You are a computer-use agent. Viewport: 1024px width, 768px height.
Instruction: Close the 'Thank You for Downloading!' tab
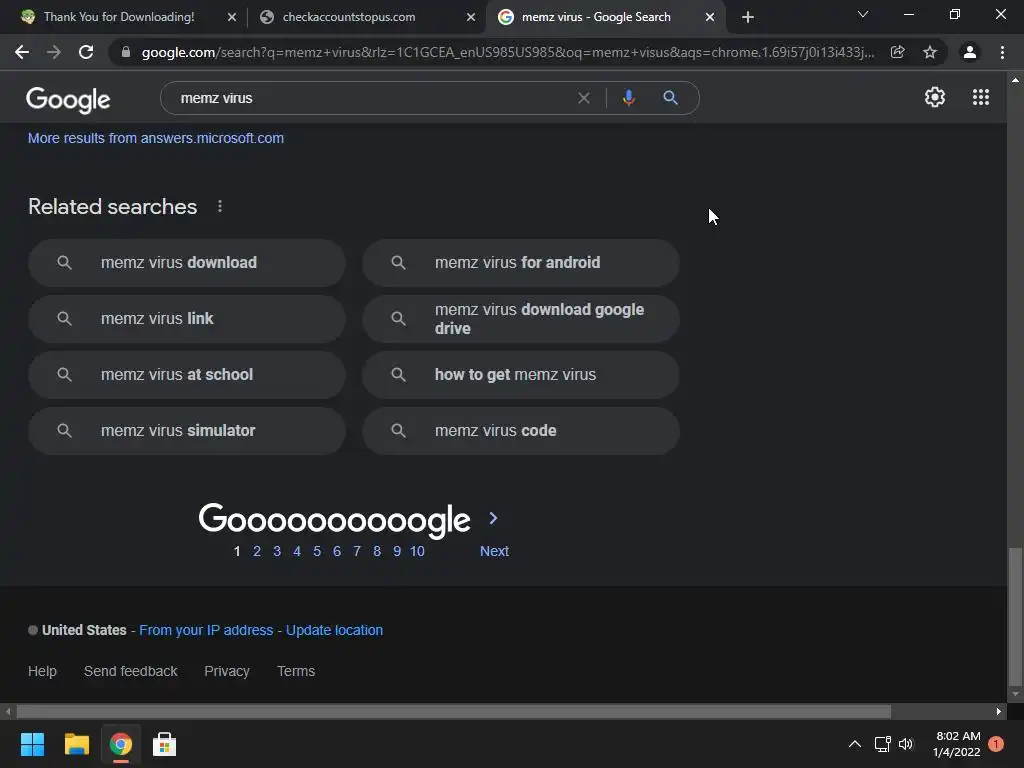click(231, 17)
